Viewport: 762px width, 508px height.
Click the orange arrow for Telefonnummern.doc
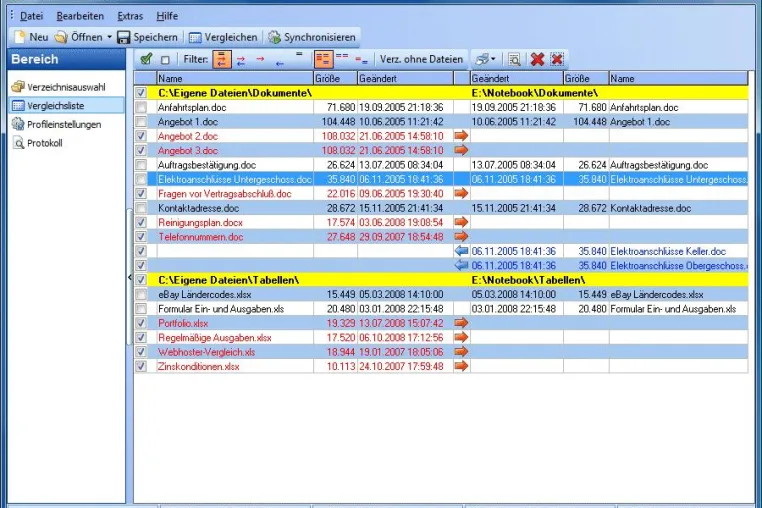pos(461,236)
